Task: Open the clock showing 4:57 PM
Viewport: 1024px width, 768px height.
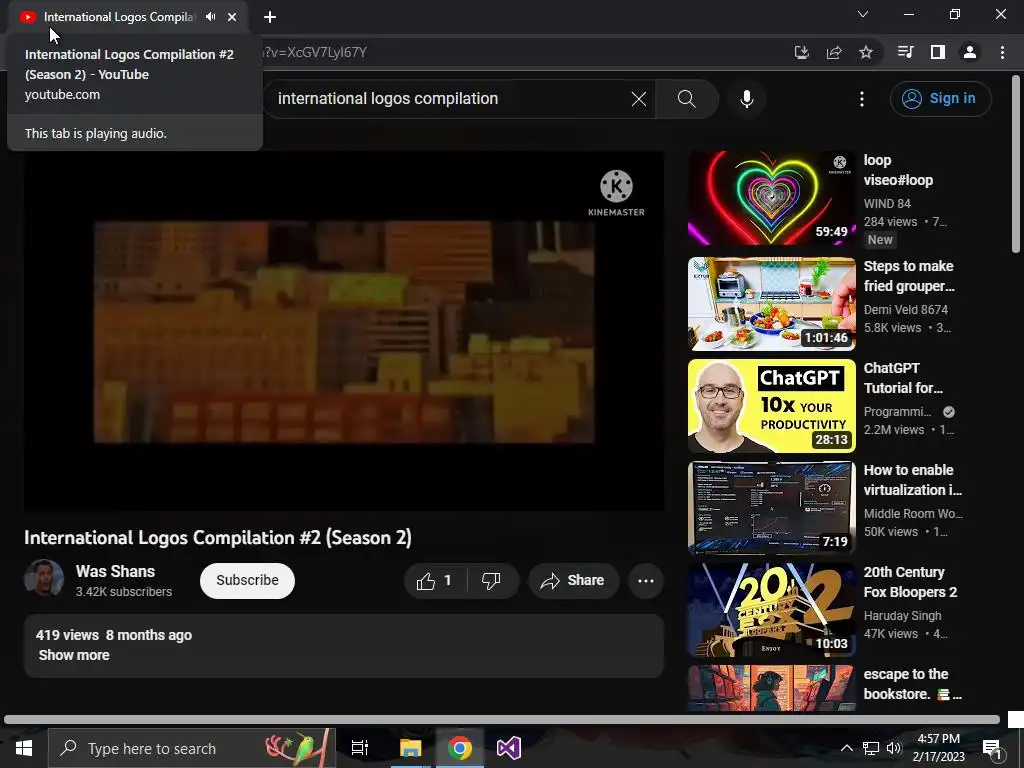Action: tap(938, 748)
